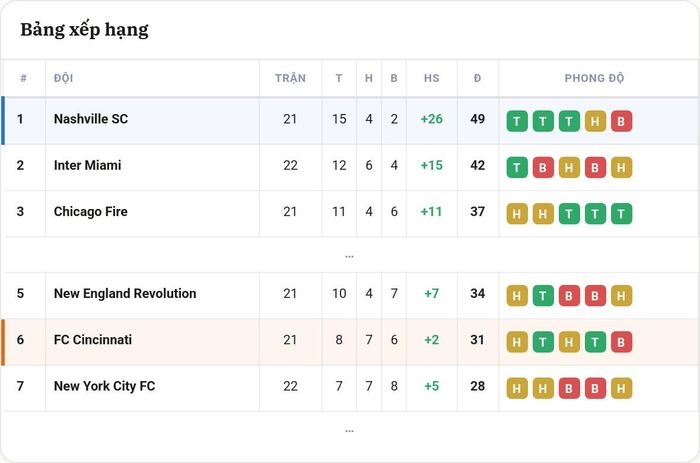Expand hidden rows below New York City FC
The width and height of the screenshot is (700, 463).
[x=350, y=430]
